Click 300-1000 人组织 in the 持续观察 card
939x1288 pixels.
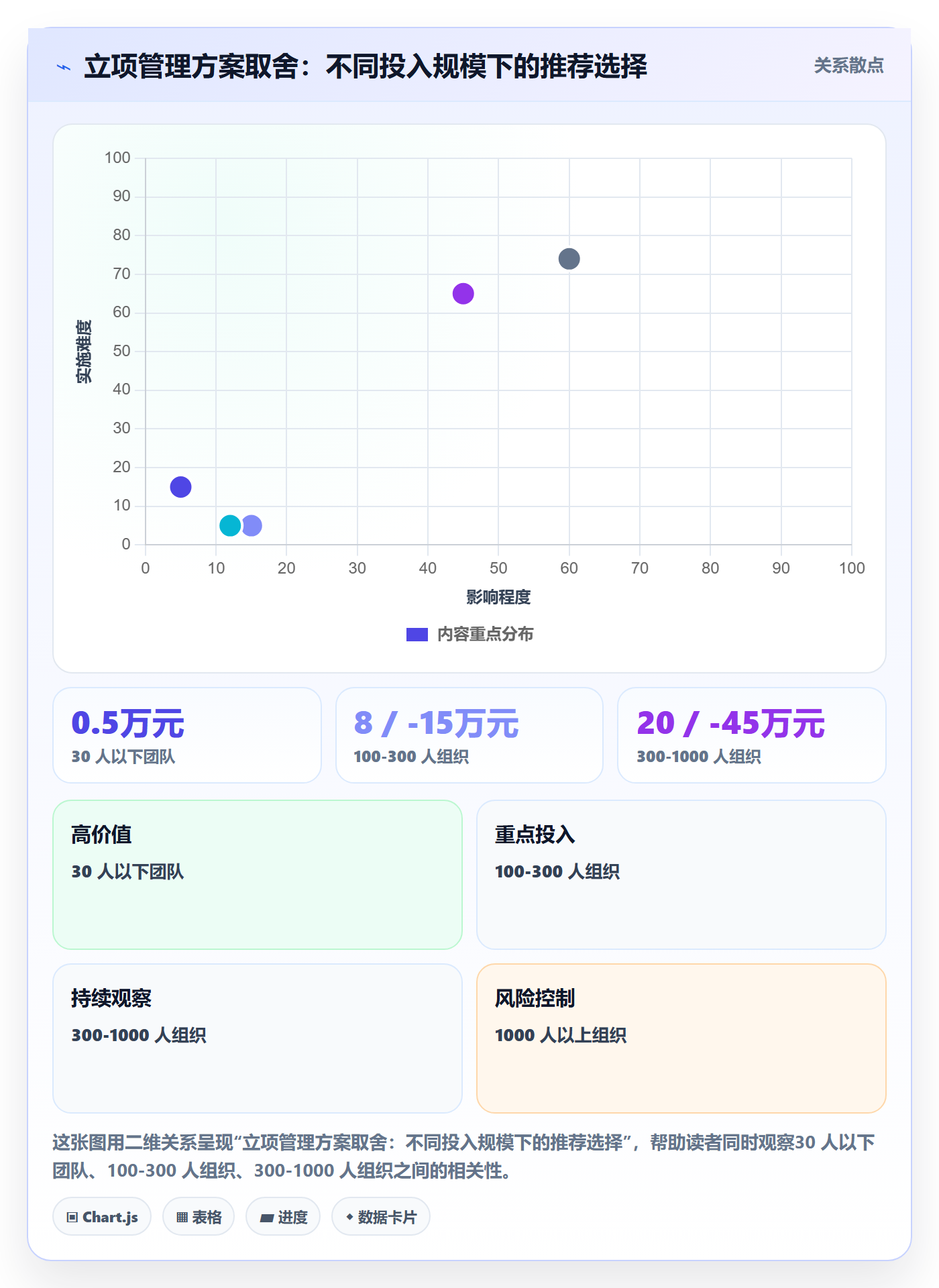click(x=139, y=1035)
